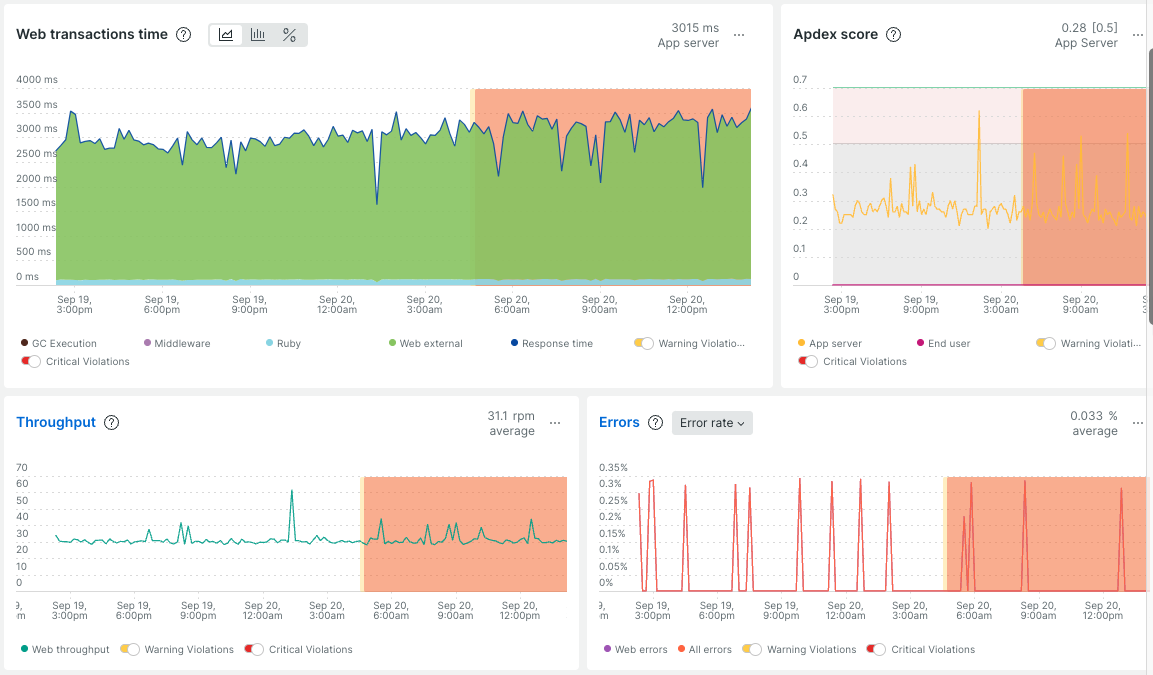Click the Web external legend color dot
1153x675 pixels.
(x=393, y=343)
